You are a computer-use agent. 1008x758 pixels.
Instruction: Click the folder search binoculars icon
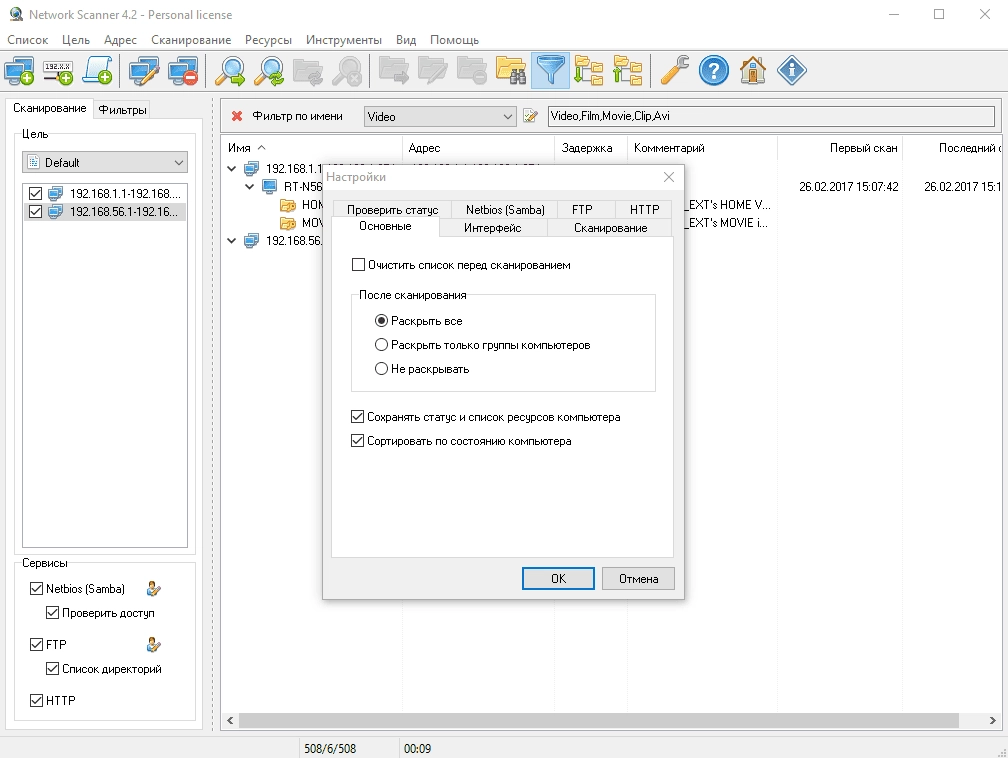pyautogui.click(x=511, y=71)
